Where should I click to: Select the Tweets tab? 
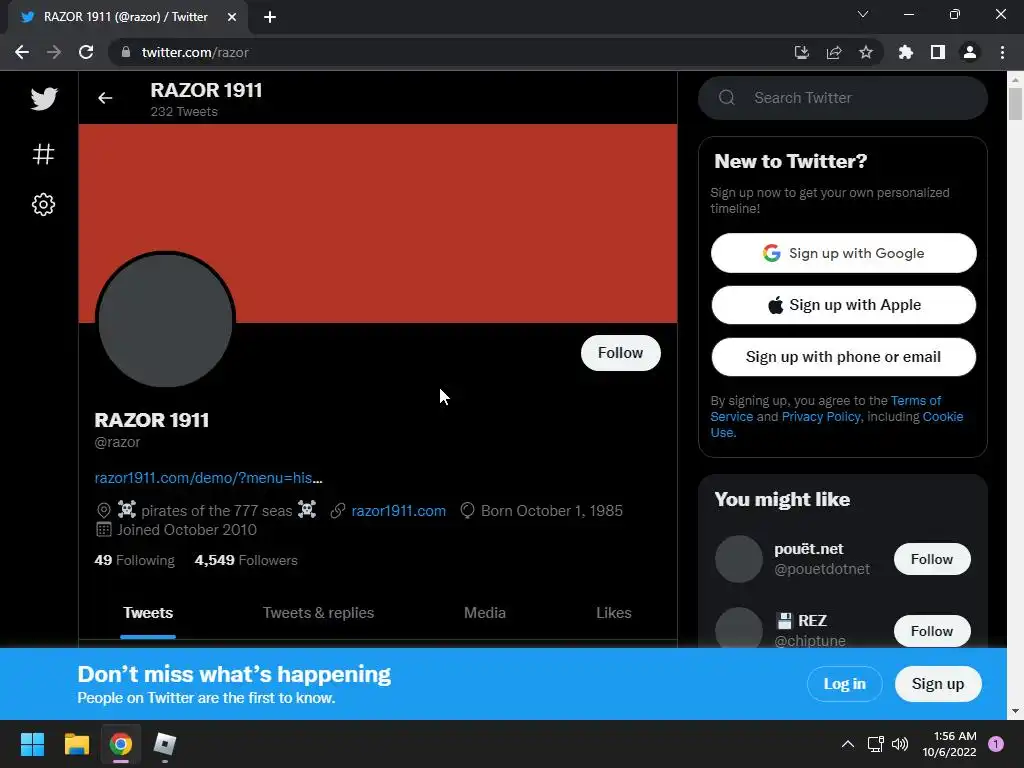tap(148, 613)
